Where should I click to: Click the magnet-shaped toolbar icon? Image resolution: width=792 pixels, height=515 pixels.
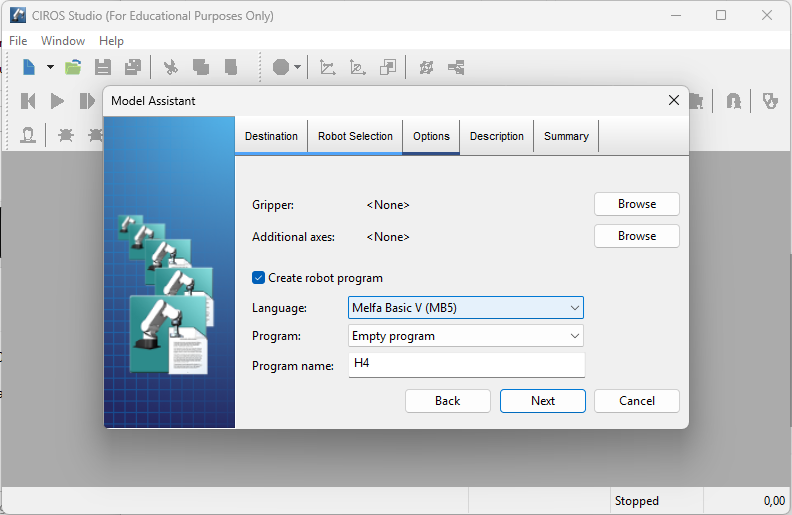point(733,101)
